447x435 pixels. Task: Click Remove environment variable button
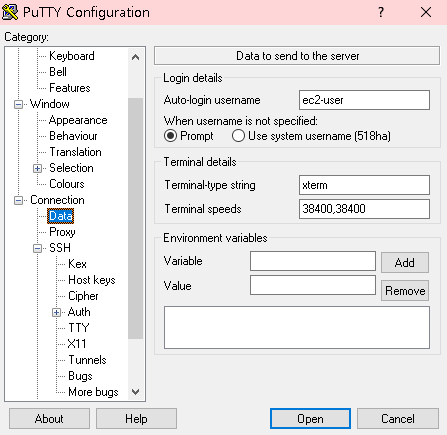(x=405, y=291)
